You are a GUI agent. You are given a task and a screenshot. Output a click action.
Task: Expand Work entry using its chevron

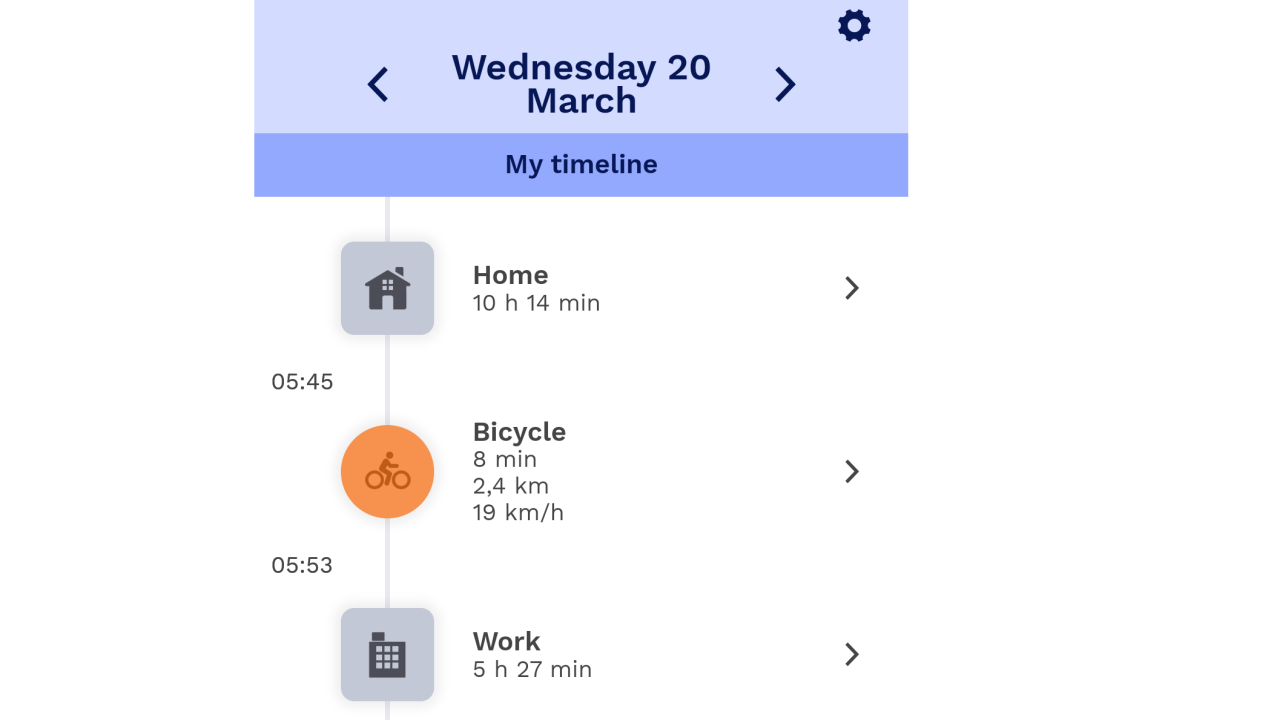tap(851, 655)
